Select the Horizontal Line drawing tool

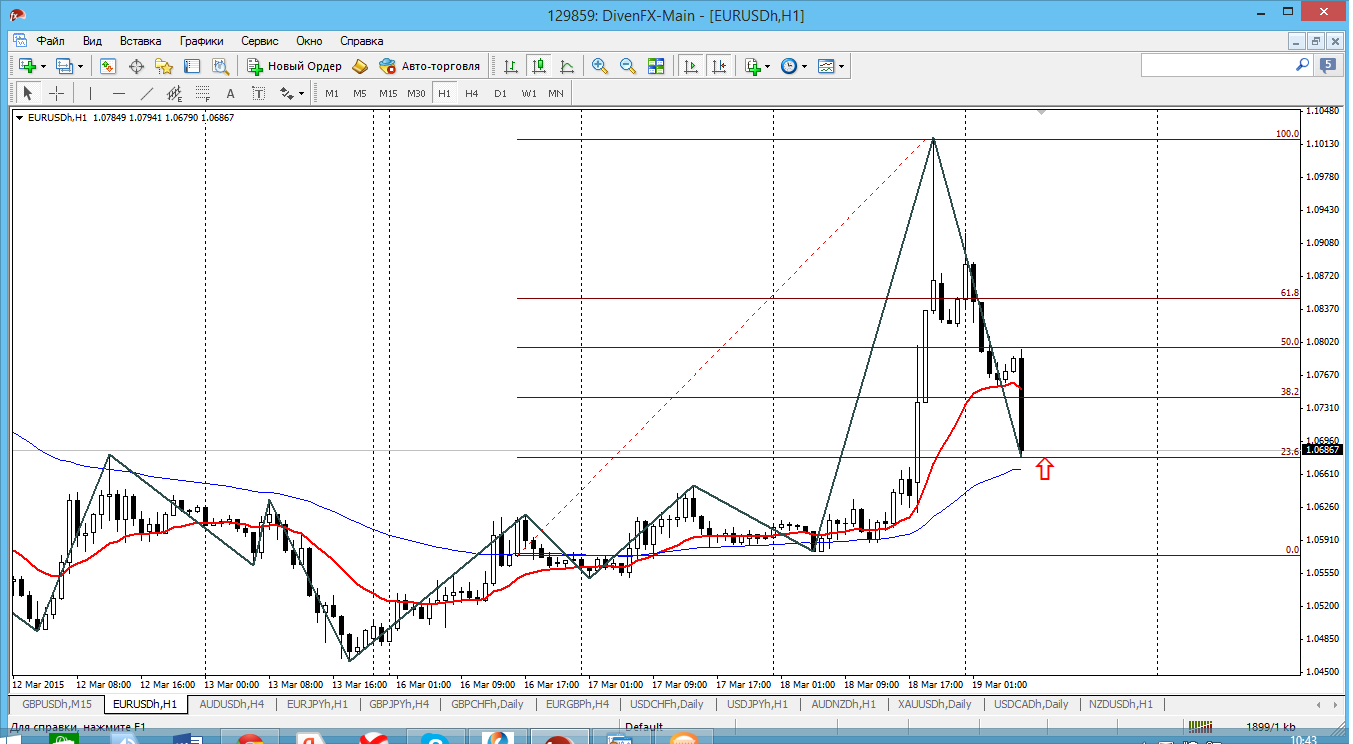(119, 93)
